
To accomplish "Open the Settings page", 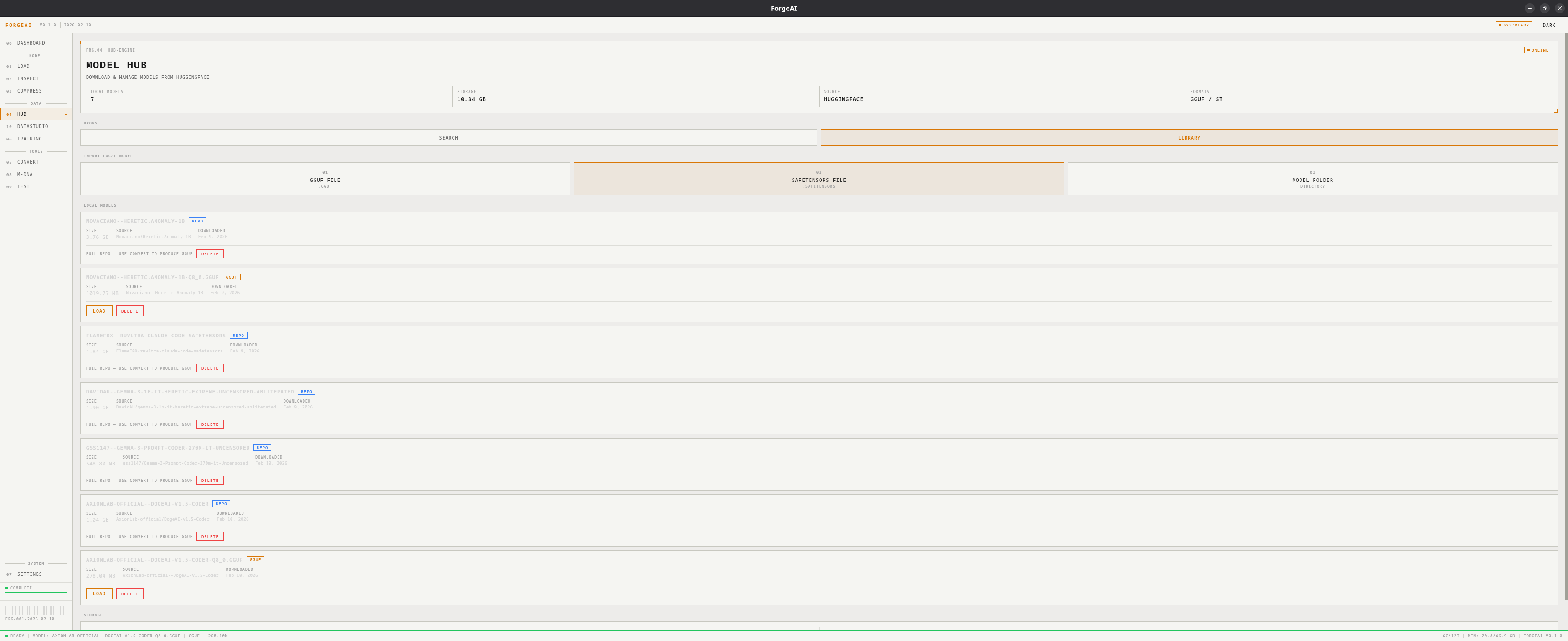I will pos(29,574).
